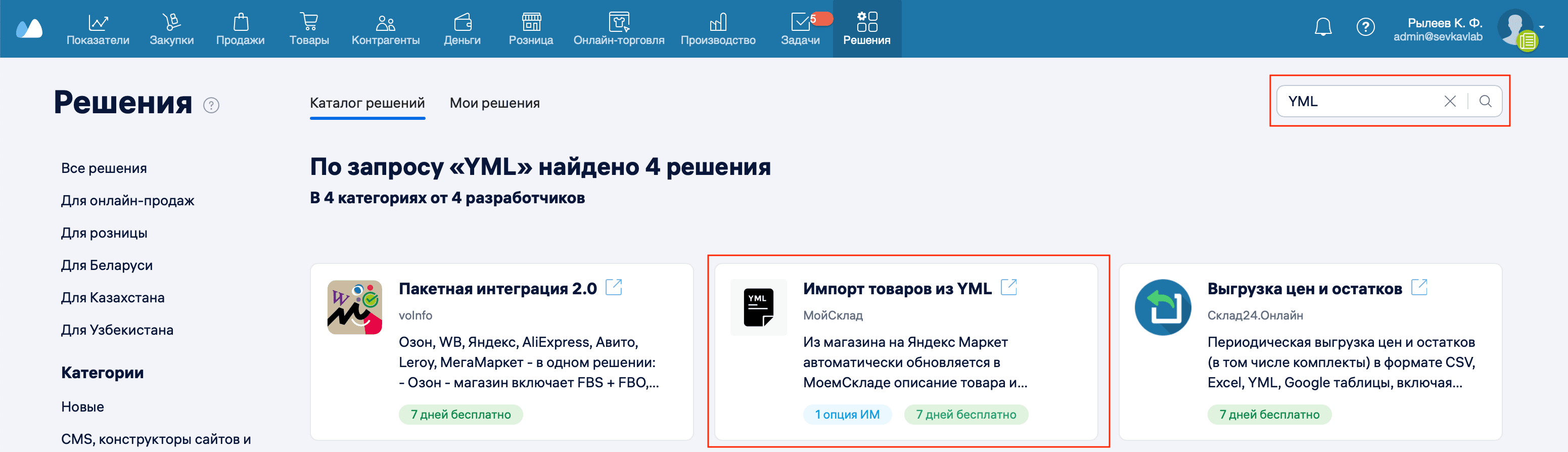This screenshot has height=452, width=1568.
Task: Open the Розница section
Action: [531, 29]
